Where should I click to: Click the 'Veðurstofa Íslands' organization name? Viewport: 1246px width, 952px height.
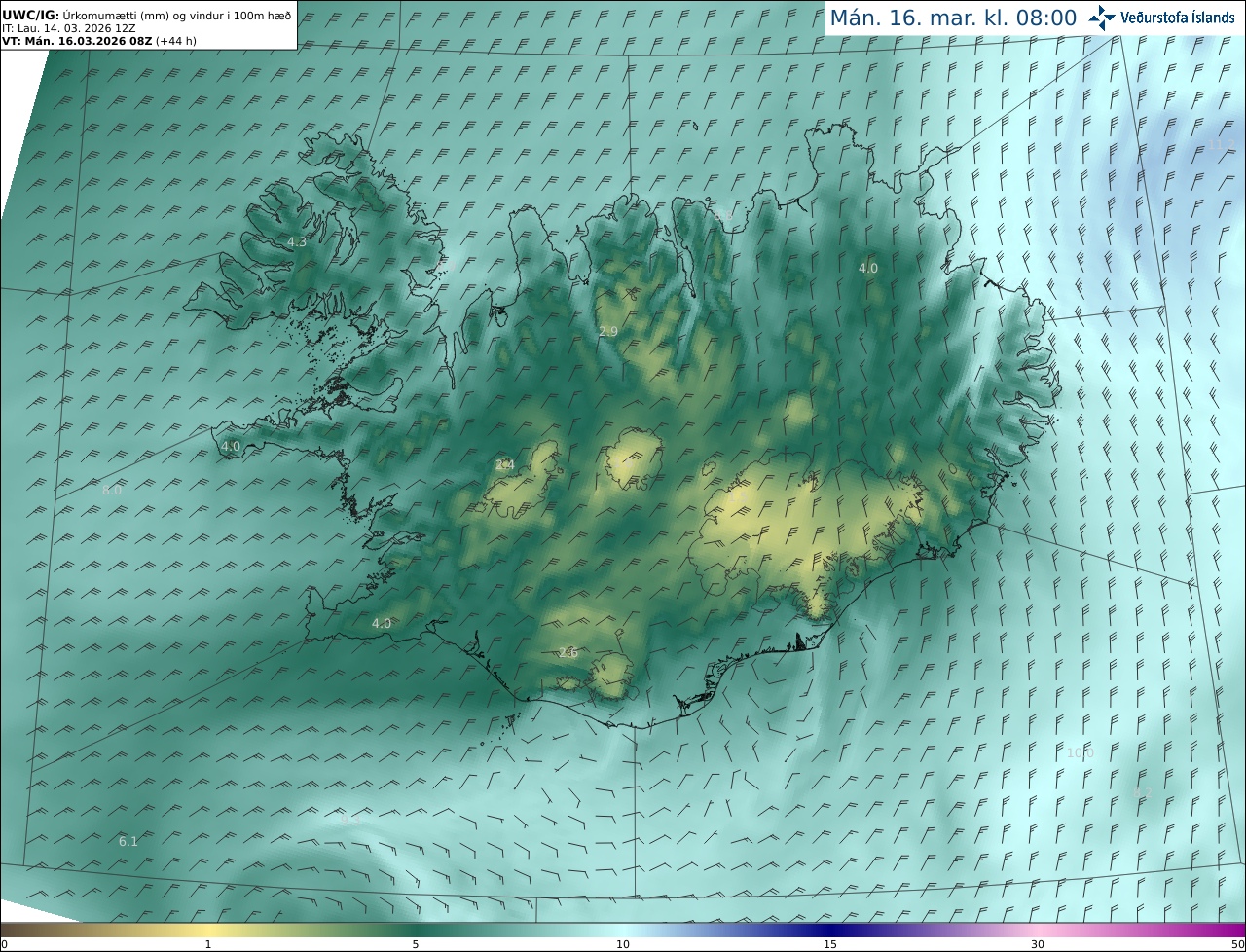click(1177, 18)
